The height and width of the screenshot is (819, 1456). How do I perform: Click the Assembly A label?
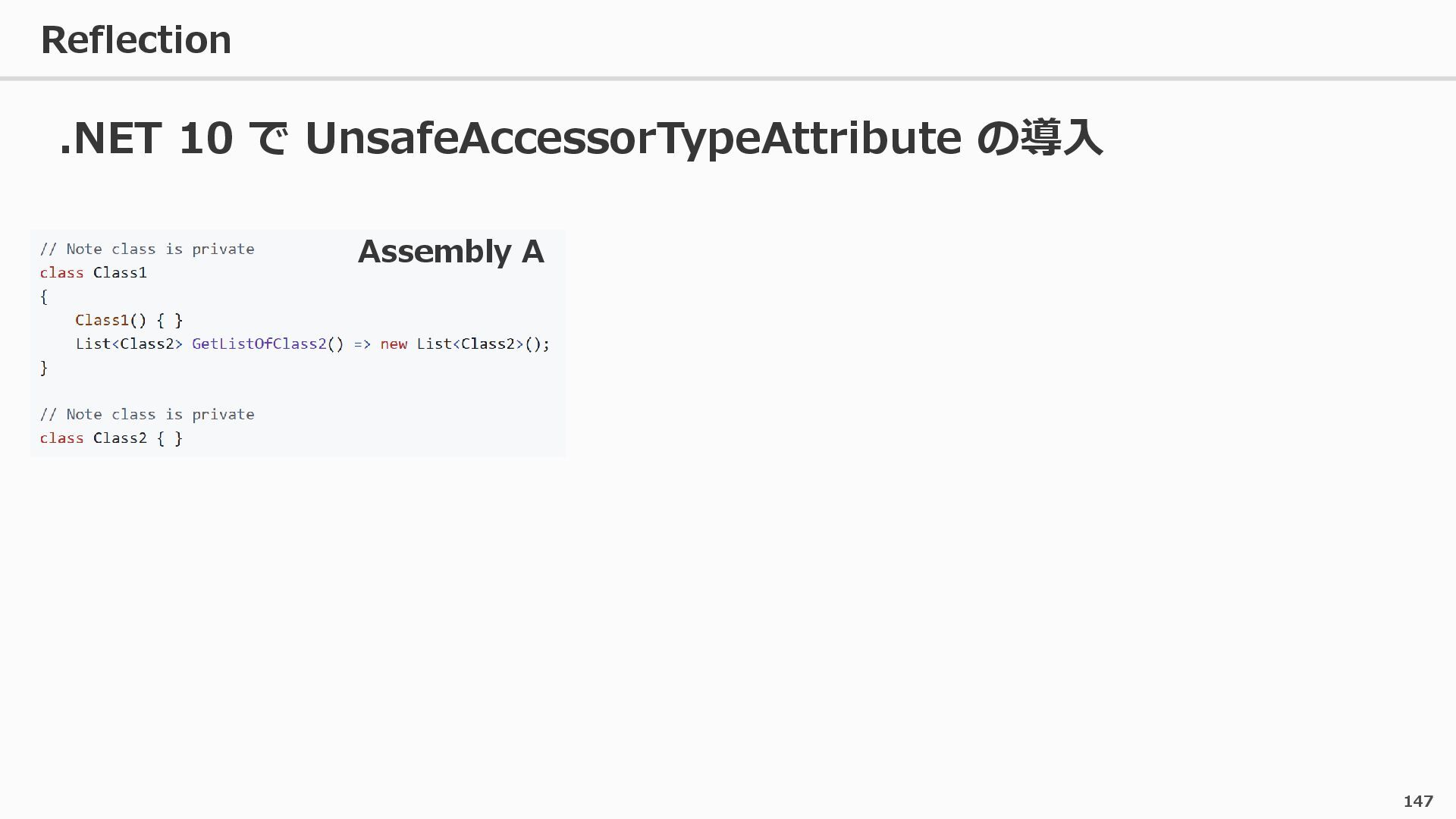[x=450, y=252]
